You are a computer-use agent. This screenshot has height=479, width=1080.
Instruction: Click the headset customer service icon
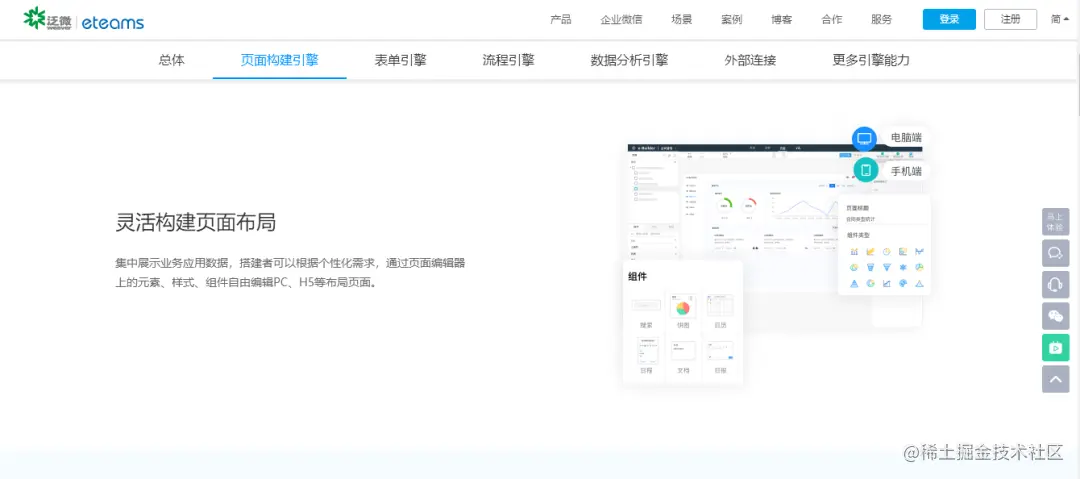point(1055,285)
